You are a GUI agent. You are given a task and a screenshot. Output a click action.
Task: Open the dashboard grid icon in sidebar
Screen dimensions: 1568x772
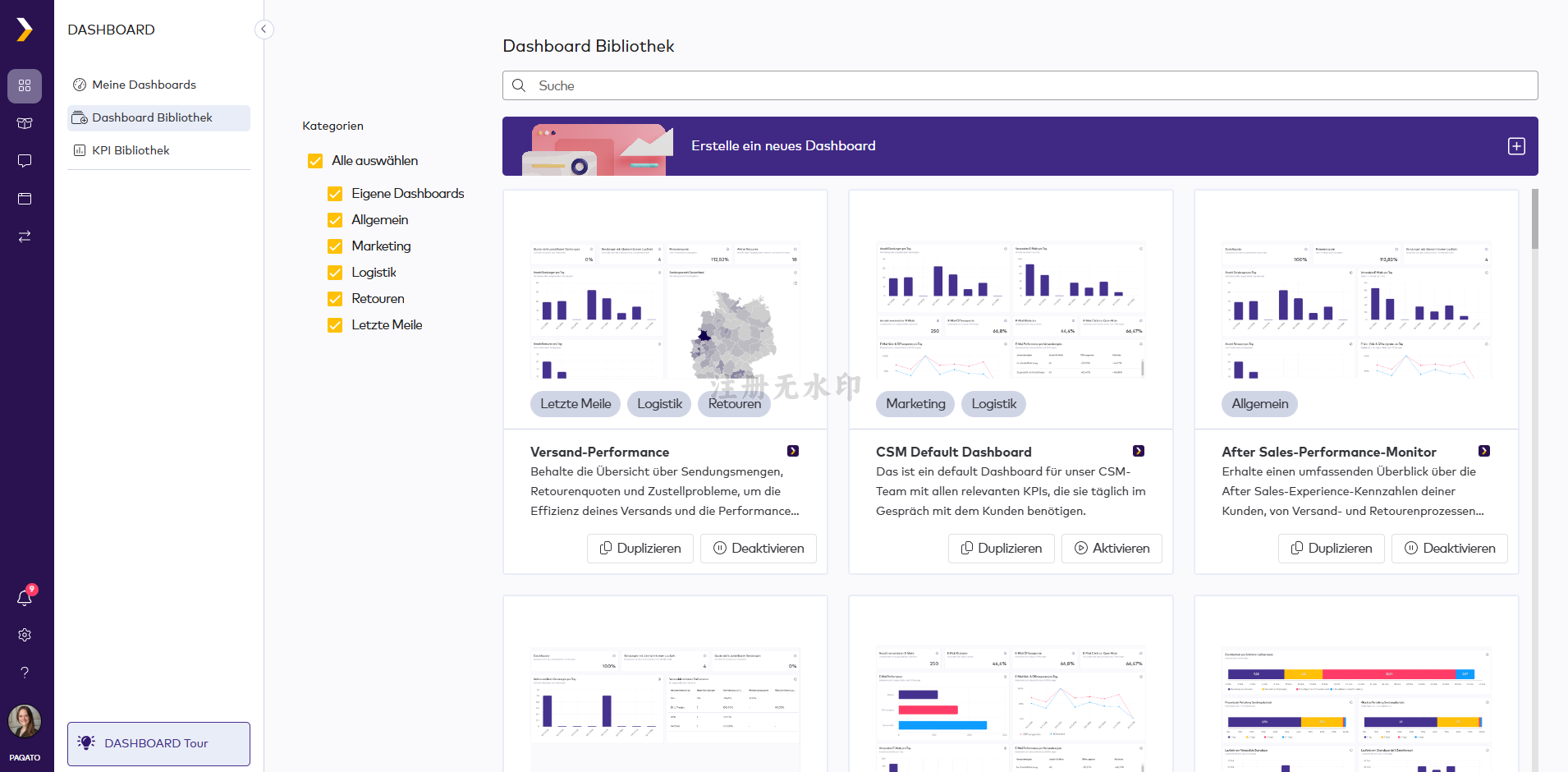click(25, 85)
